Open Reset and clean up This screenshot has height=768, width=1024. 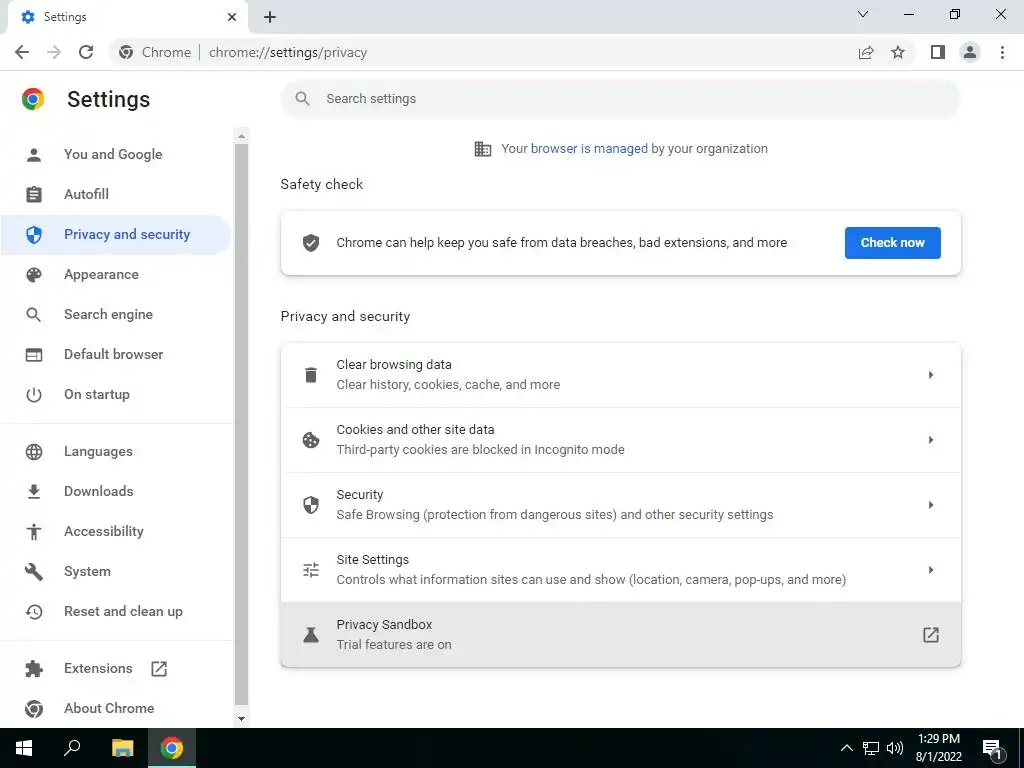coord(116,612)
